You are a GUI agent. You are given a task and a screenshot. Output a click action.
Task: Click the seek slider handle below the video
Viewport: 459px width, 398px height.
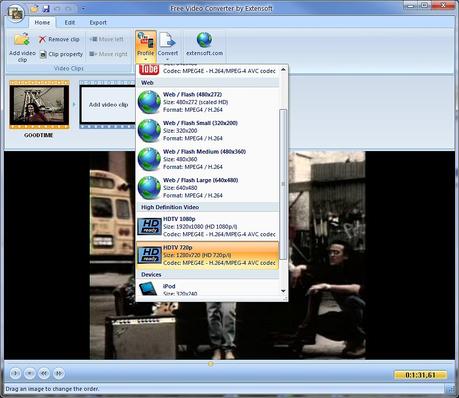(x=211, y=364)
